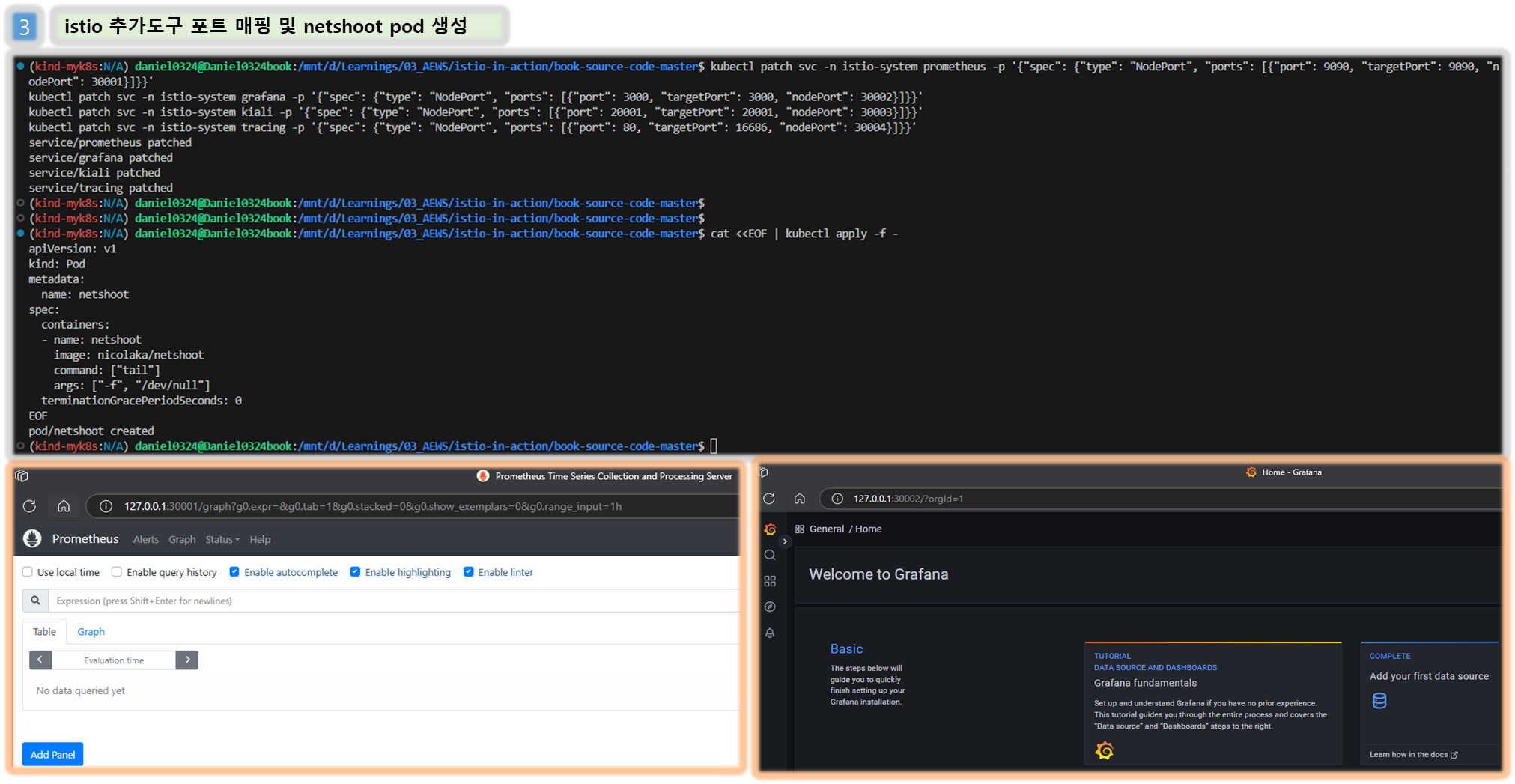Click the Prometheus browser address bar URL

(373, 506)
